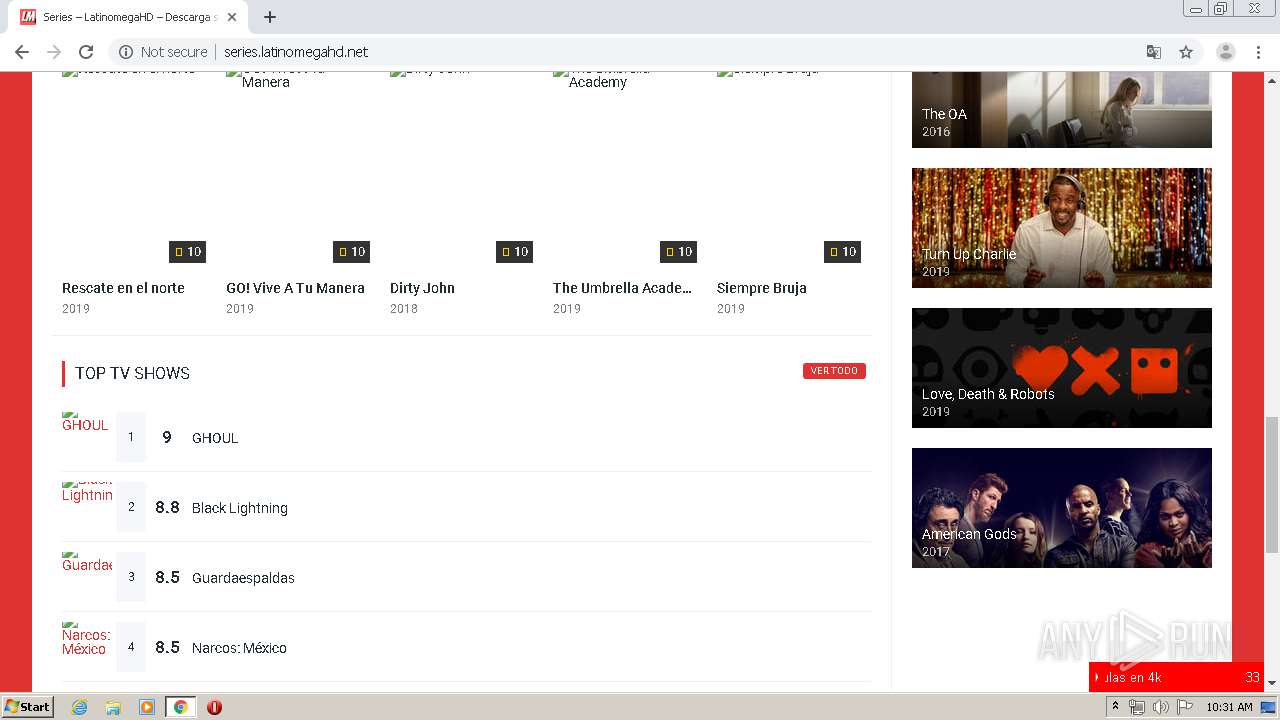Click the red 'ulas en 4k' notification bar

pos(1176,677)
